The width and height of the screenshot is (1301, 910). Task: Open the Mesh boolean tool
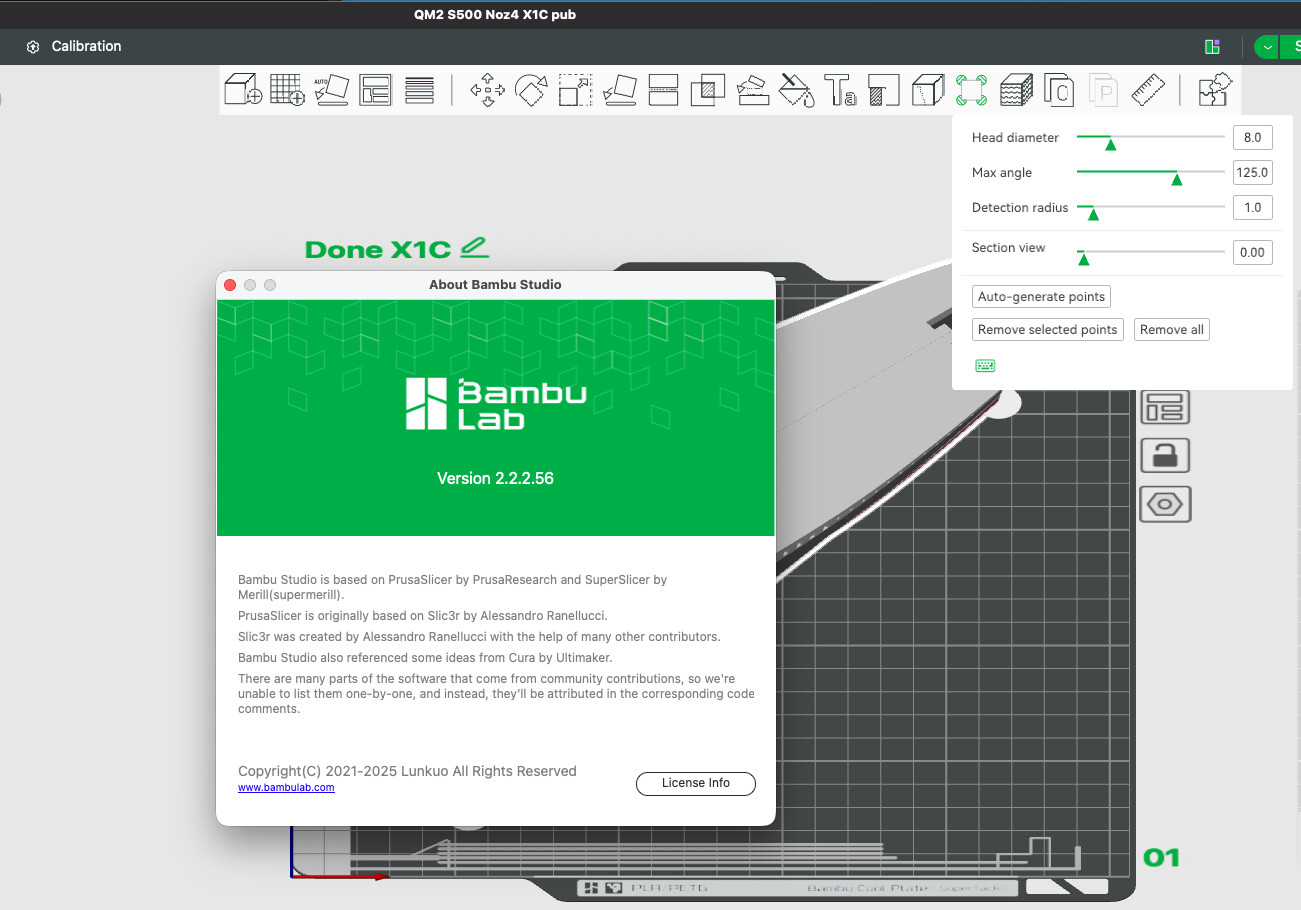708,90
